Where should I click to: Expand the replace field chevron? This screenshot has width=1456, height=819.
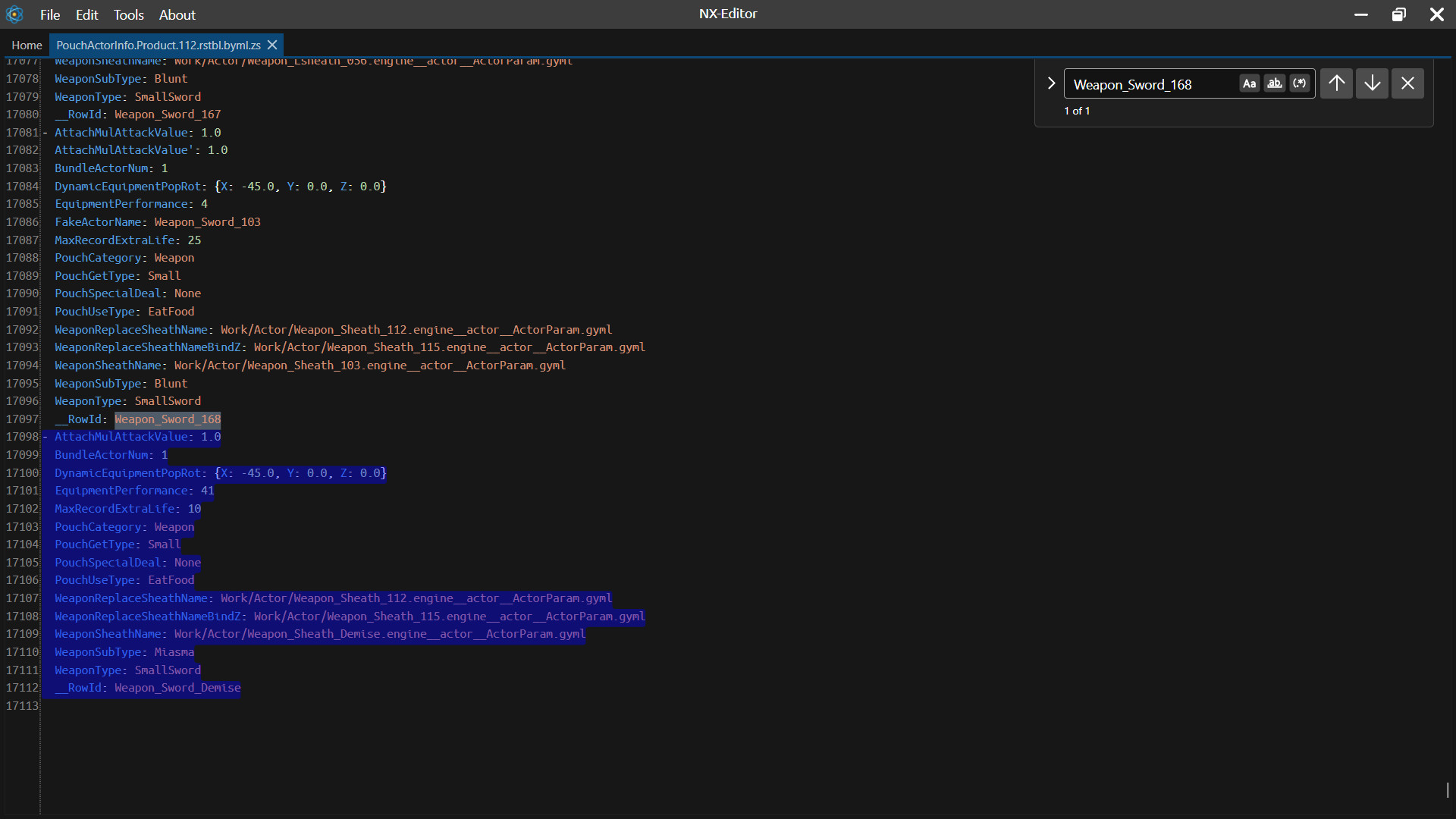(1051, 83)
